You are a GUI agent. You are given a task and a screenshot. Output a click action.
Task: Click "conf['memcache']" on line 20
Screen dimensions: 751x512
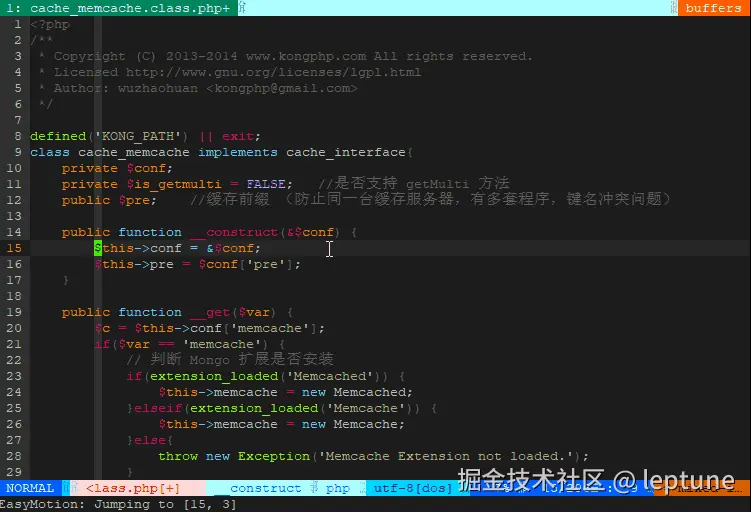tap(254, 329)
